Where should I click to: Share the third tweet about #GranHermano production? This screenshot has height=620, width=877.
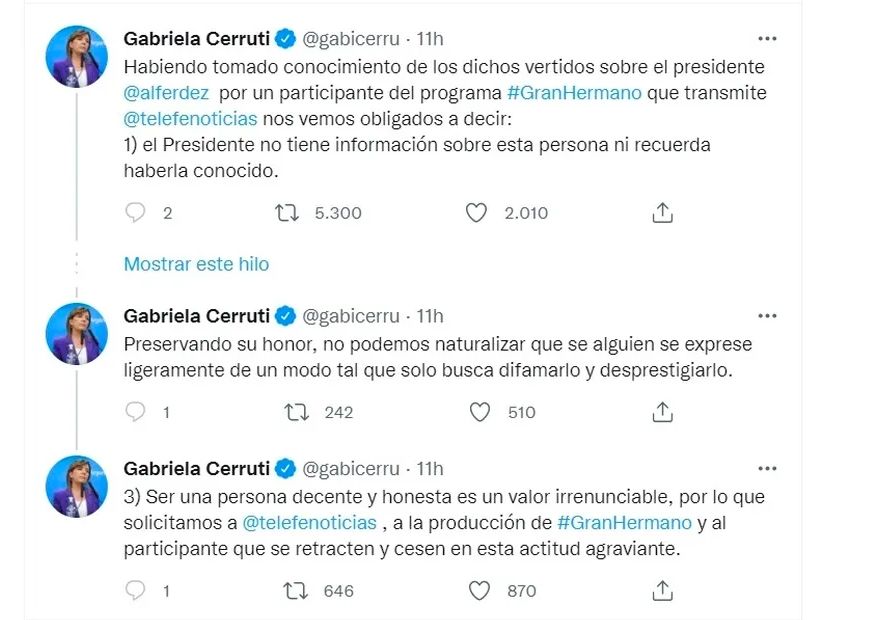click(x=662, y=591)
